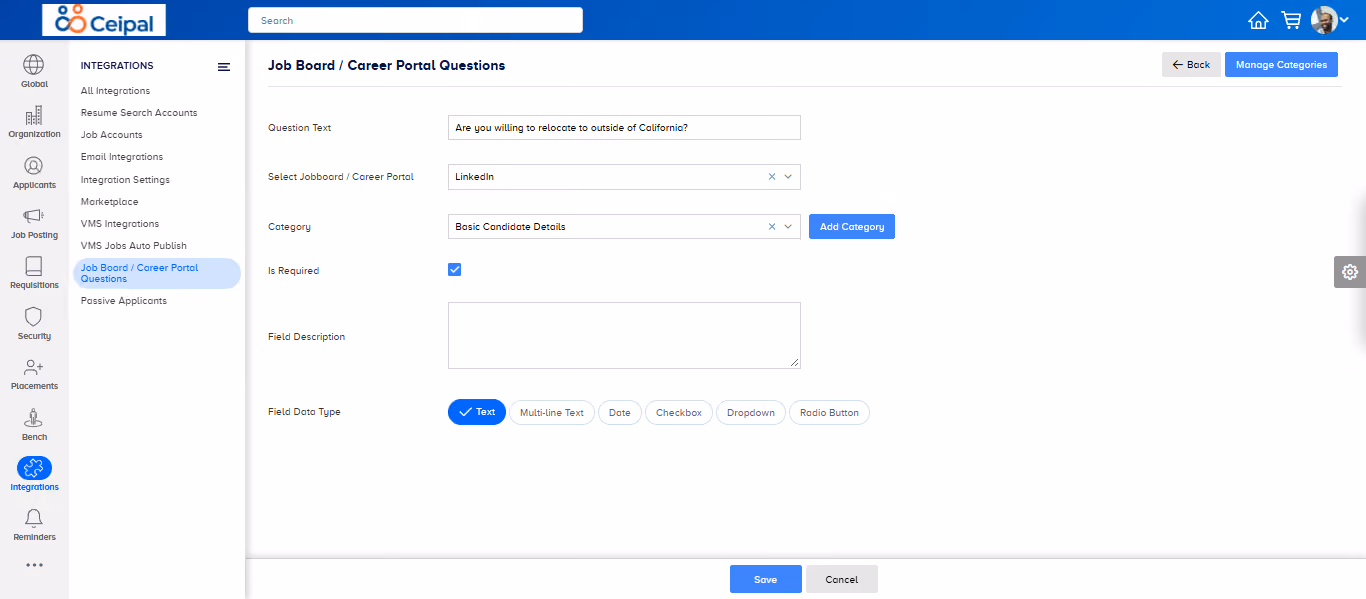The height and width of the screenshot is (599, 1366).
Task: Open Marketplace menu item
Action: 110,202
